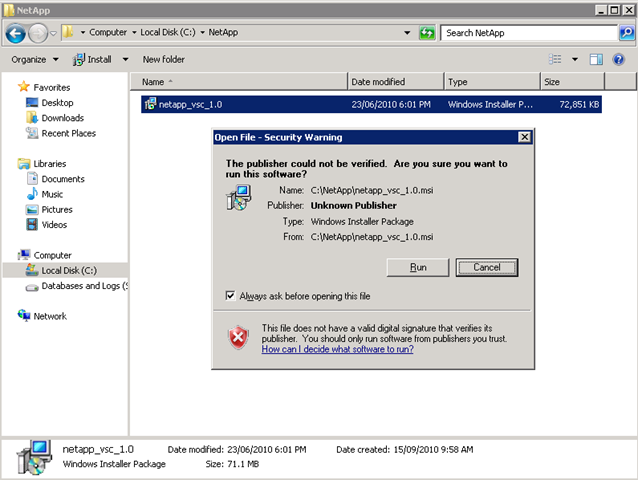The width and height of the screenshot is (638, 480).
Task: Click the search magnifier icon
Action: coord(627,33)
